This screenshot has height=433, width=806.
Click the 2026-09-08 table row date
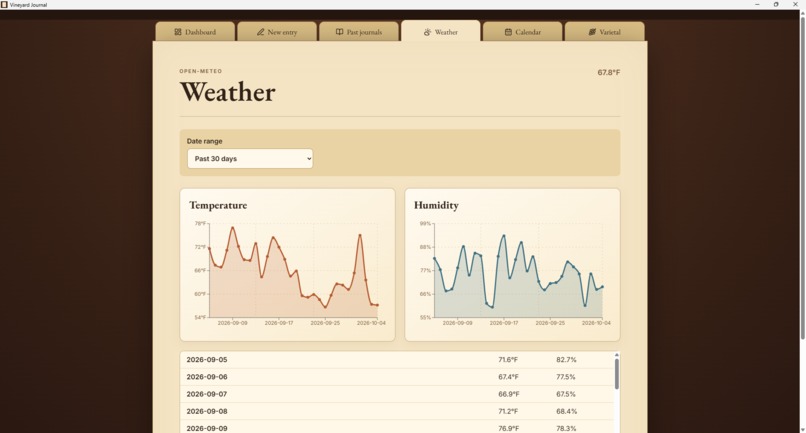point(207,411)
